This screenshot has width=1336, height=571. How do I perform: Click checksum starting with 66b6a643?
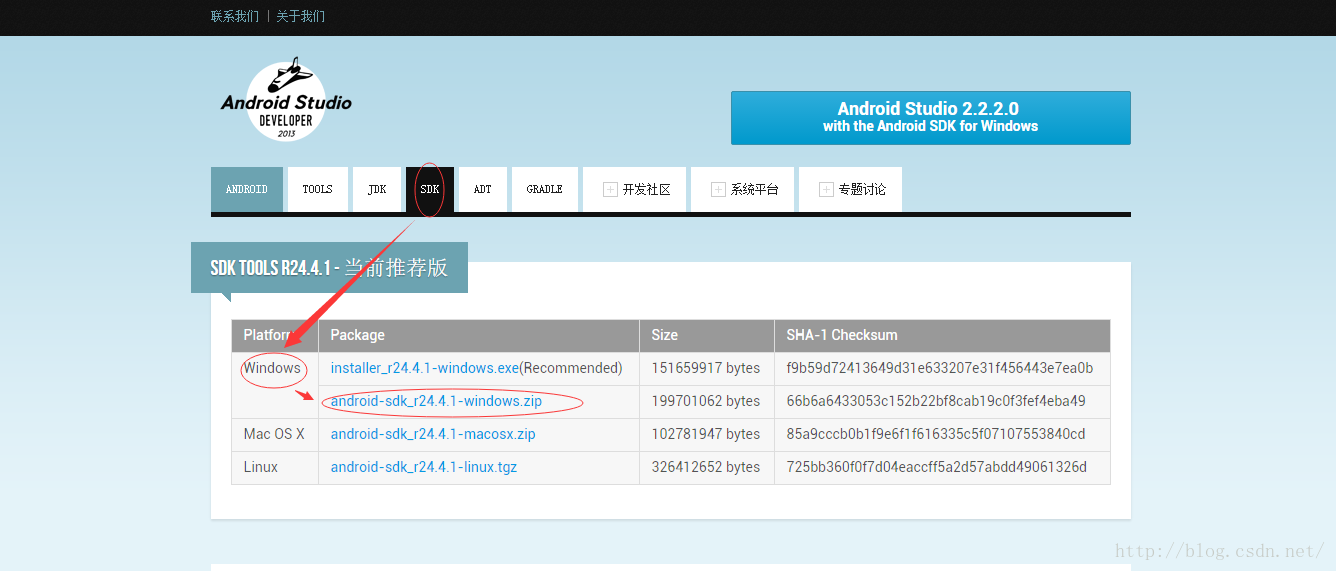coord(942,401)
